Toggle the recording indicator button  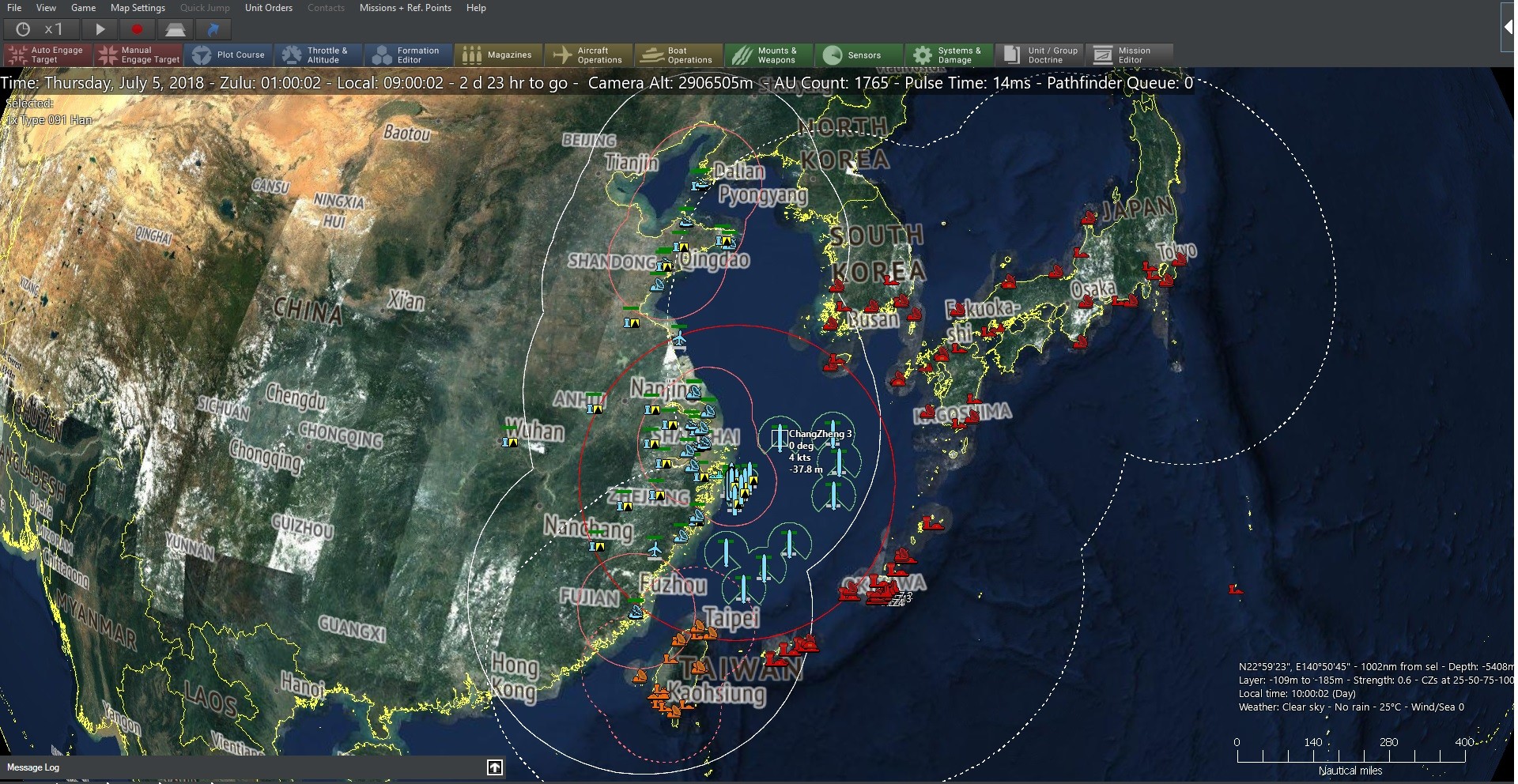pos(136,29)
